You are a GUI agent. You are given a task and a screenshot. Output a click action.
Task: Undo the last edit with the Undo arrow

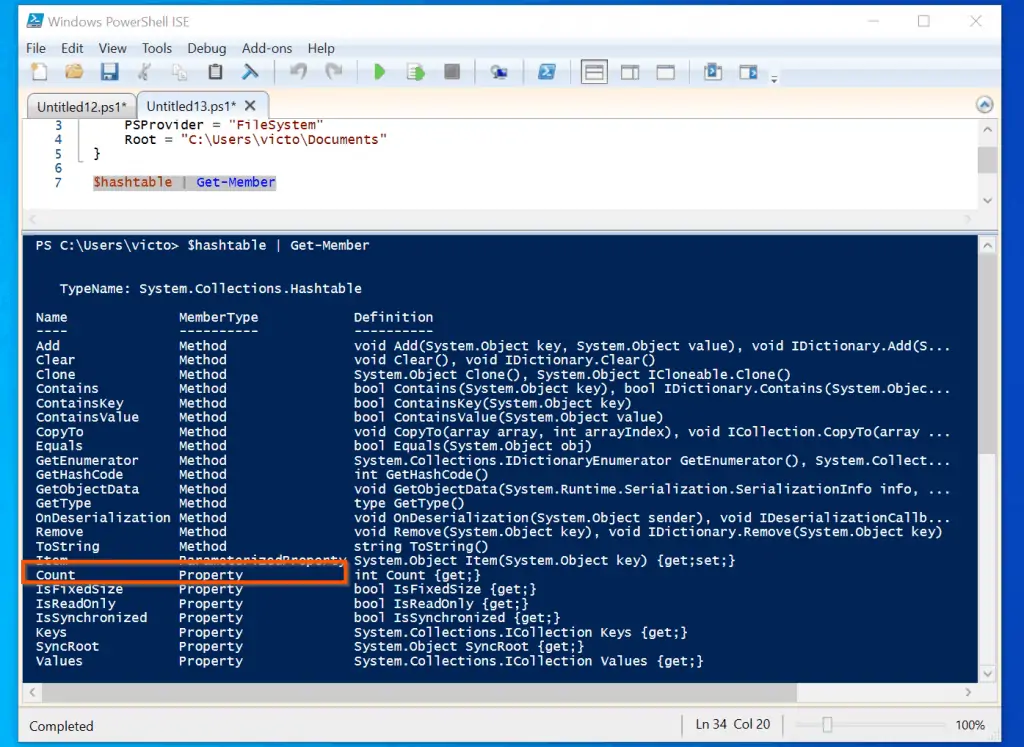[297, 71]
